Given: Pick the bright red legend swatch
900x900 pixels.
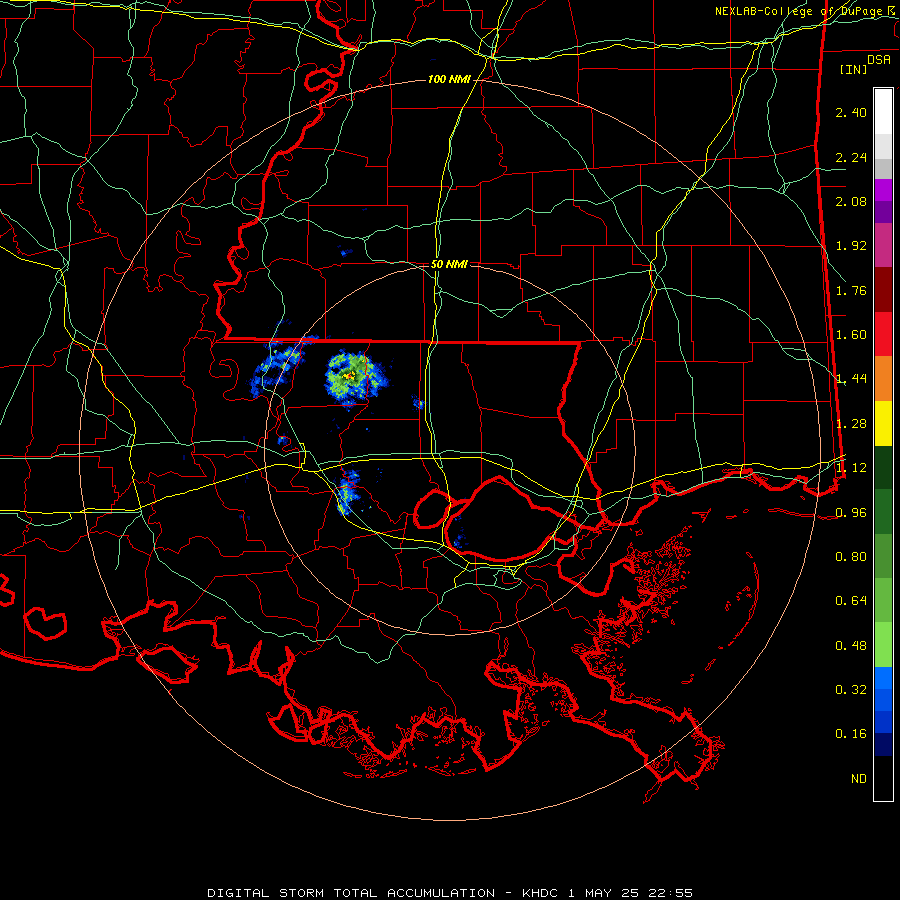Looking at the screenshot, I should point(883,334).
